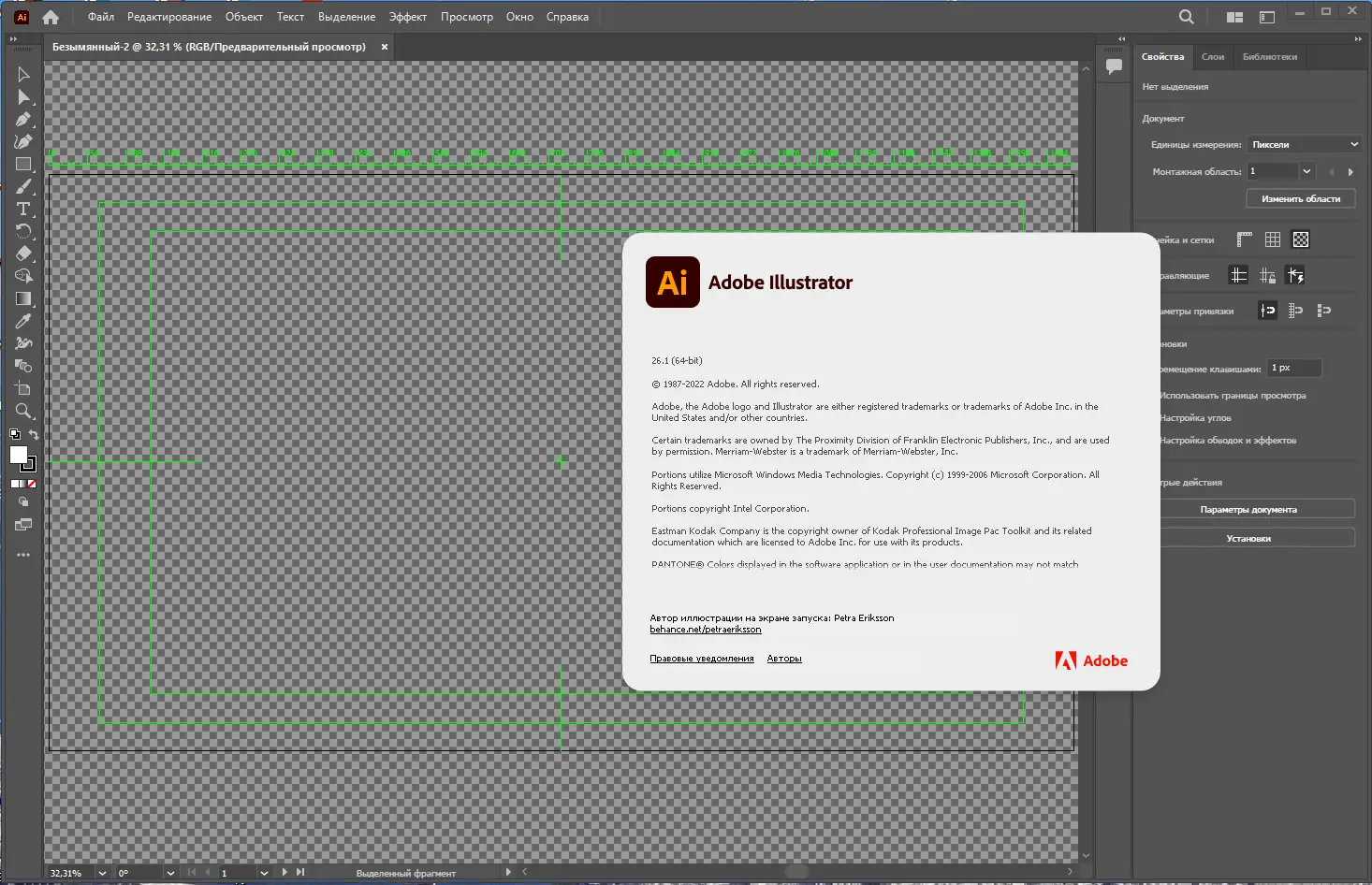Open Edit Toolbar three-dots menu
Screen dimensions: 1372x885
pyautogui.click(x=23, y=555)
